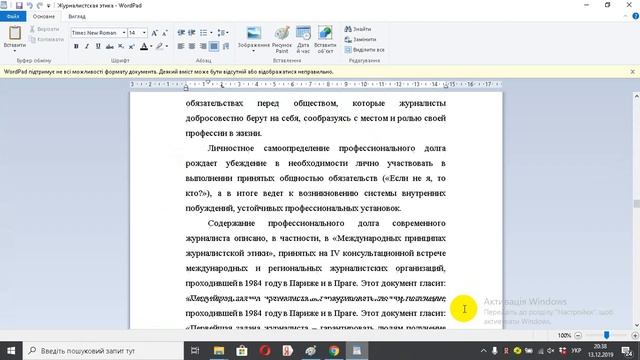Click the Копіювати copy button
The width and height of the screenshot is (640, 360).
(47, 39)
